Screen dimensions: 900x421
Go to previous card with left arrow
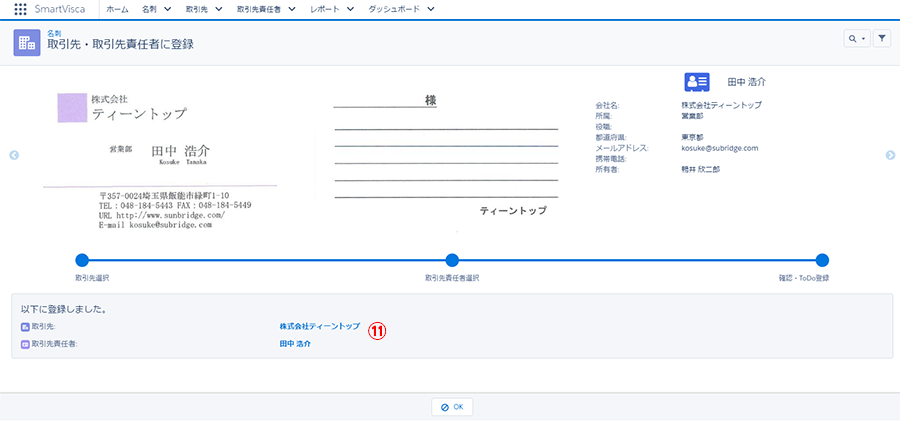click(x=14, y=155)
